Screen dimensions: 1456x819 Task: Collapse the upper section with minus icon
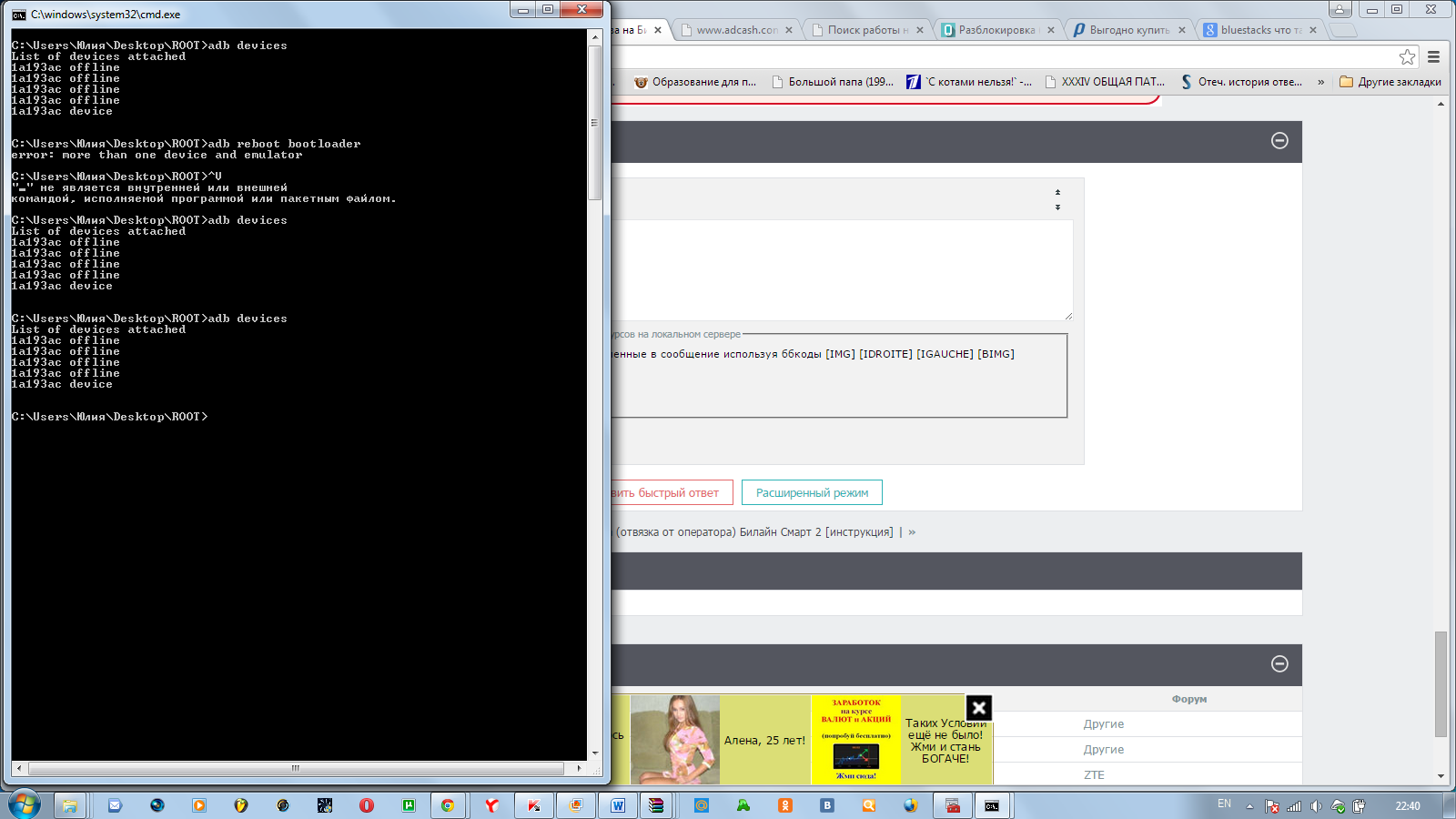pos(1279,140)
